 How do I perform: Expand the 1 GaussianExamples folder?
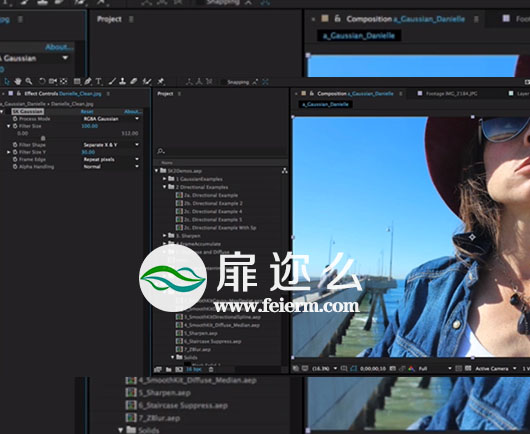coord(165,178)
